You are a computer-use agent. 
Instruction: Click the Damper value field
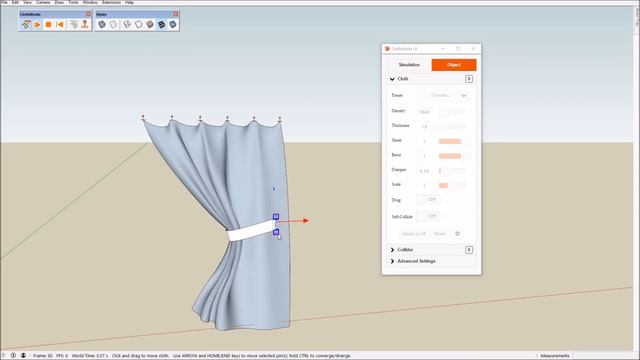click(424, 171)
